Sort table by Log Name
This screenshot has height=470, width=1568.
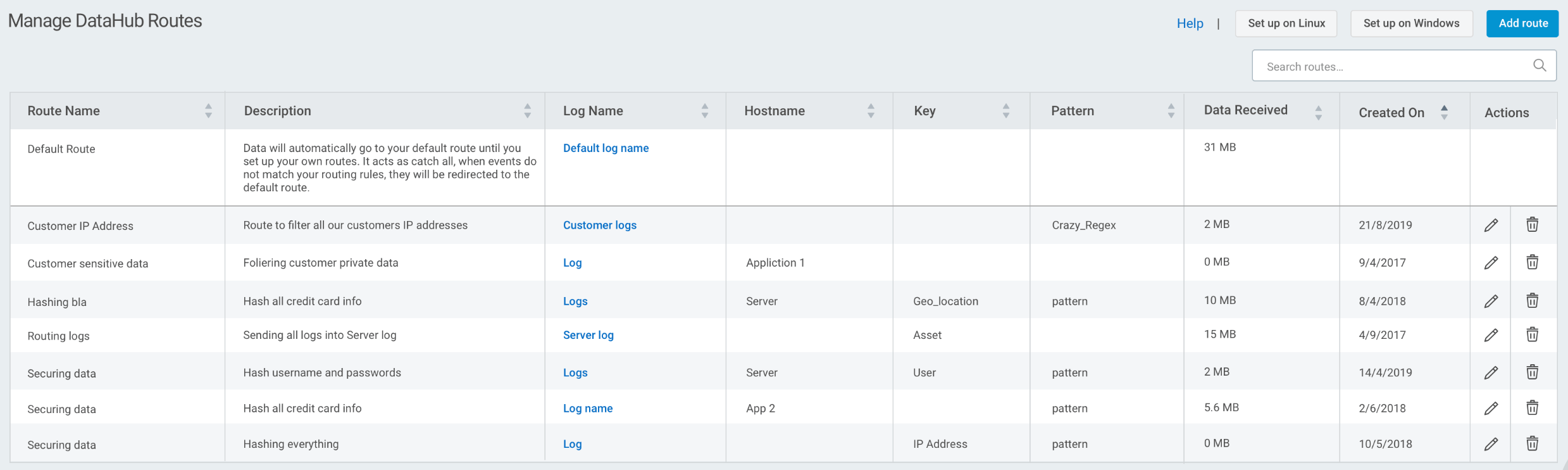(704, 111)
